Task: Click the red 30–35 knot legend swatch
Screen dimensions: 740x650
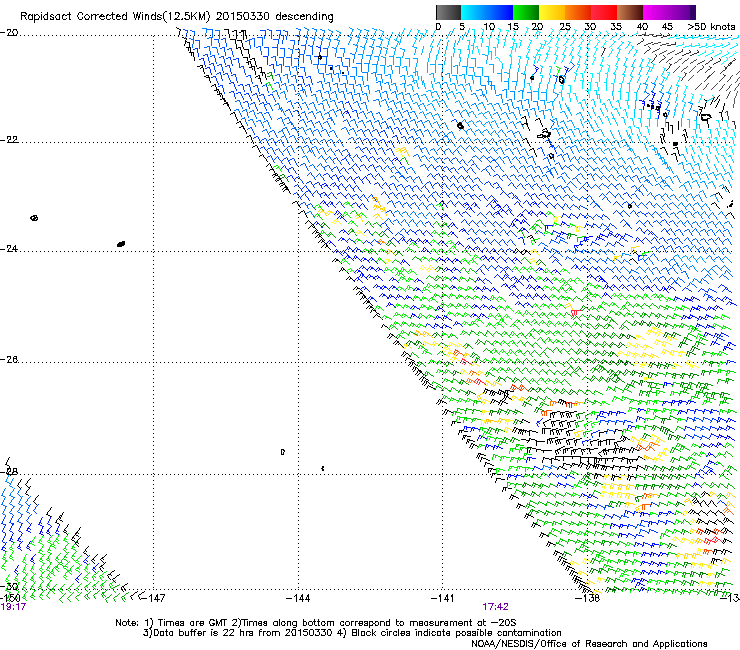Action: click(604, 12)
